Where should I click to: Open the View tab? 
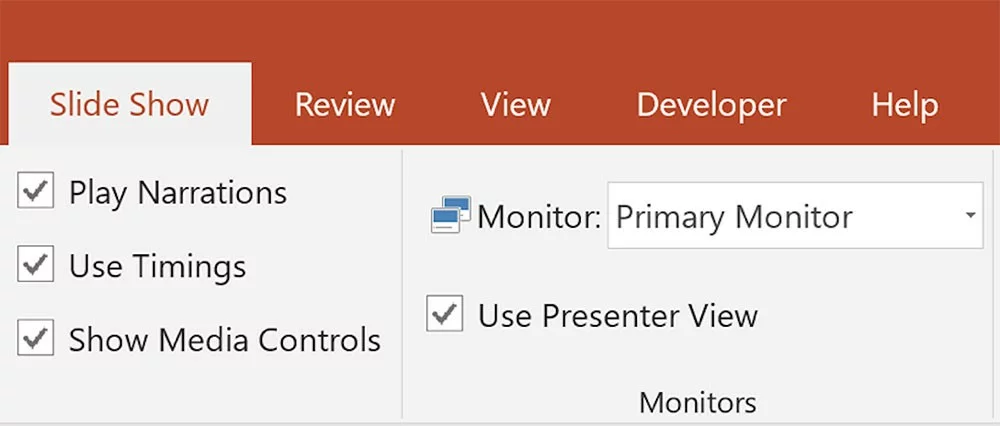(x=515, y=105)
